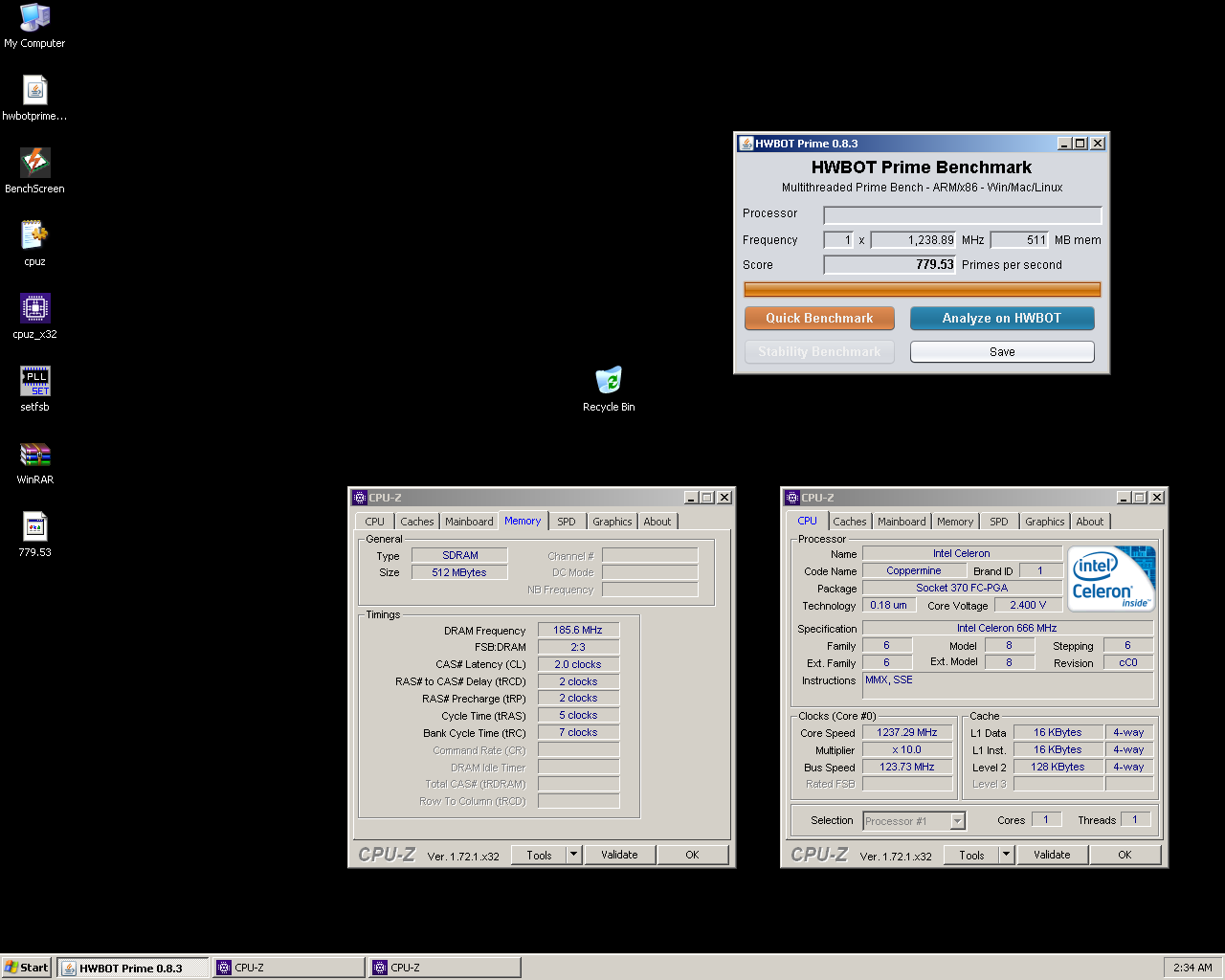Open CPU tab in Memory CPU-Z window
Screen dimensions: 1225x980
pyautogui.click(x=374, y=522)
